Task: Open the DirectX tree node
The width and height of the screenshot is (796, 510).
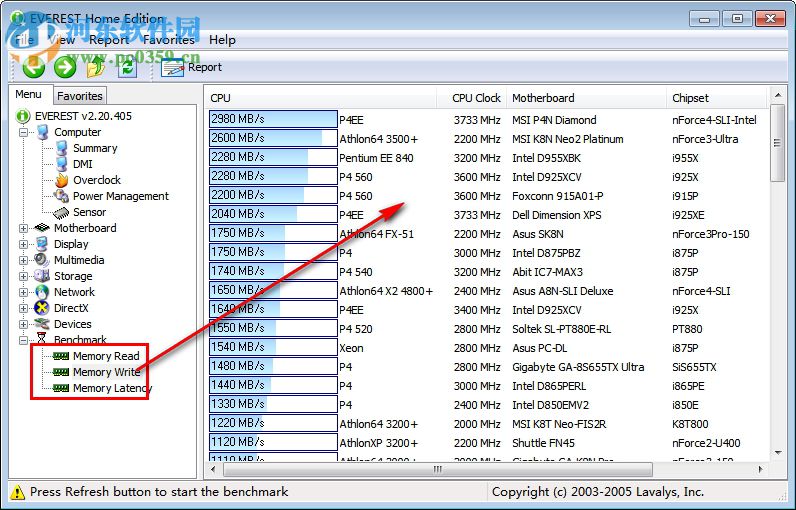Action: click(x=70, y=308)
